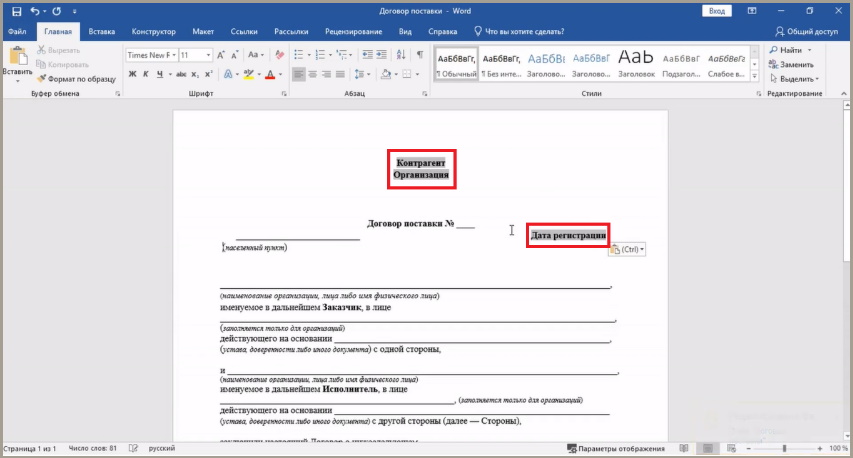Toggle Italic formatting button К
853x458 pixels.
pos(146,74)
